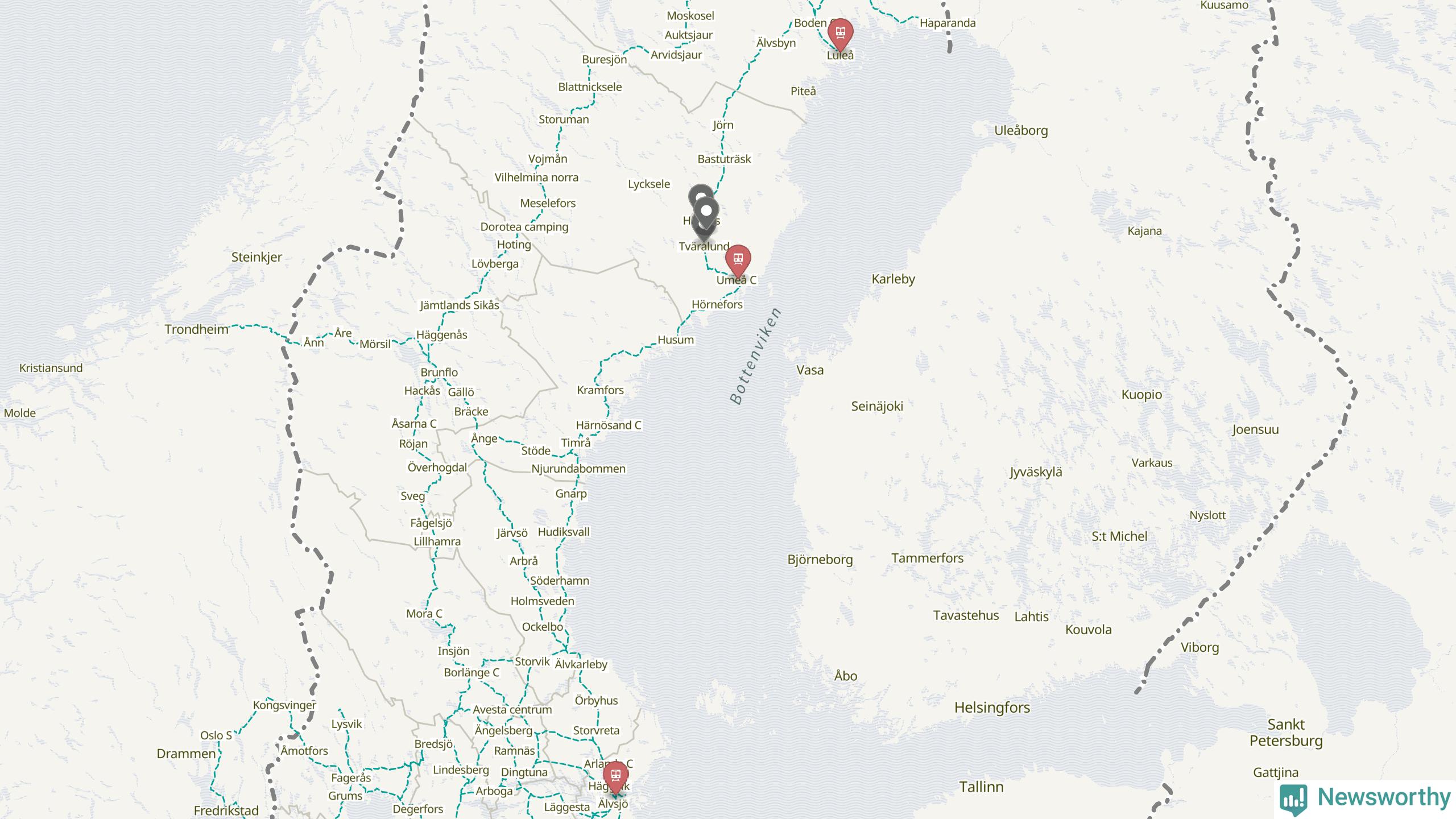The width and height of the screenshot is (1456, 819).
Task: Select the Helsingfors city label
Action: pyautogui.click(x=992, y=708)
